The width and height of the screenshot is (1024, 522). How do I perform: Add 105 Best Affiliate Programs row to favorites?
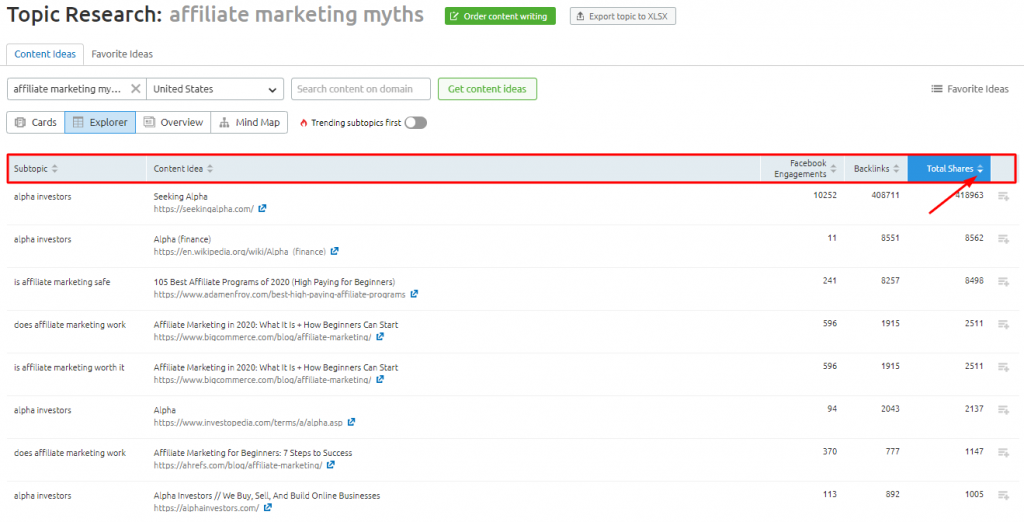[x=1004, y=282]
